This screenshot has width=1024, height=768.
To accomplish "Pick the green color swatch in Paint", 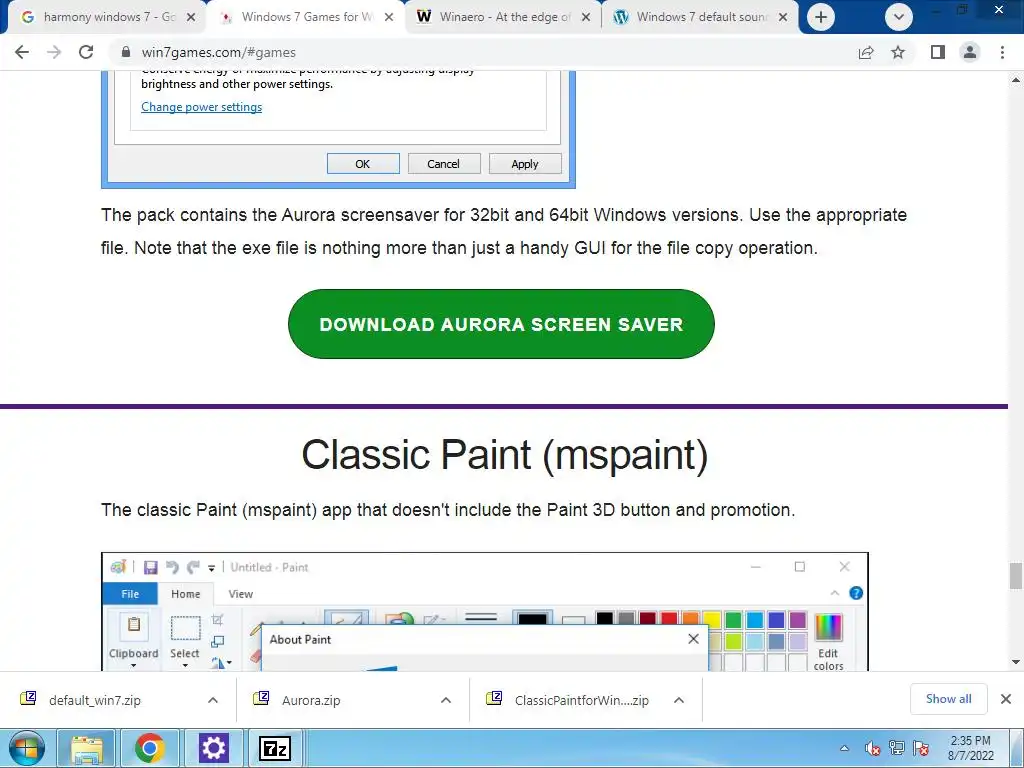I will pos(733,619).
